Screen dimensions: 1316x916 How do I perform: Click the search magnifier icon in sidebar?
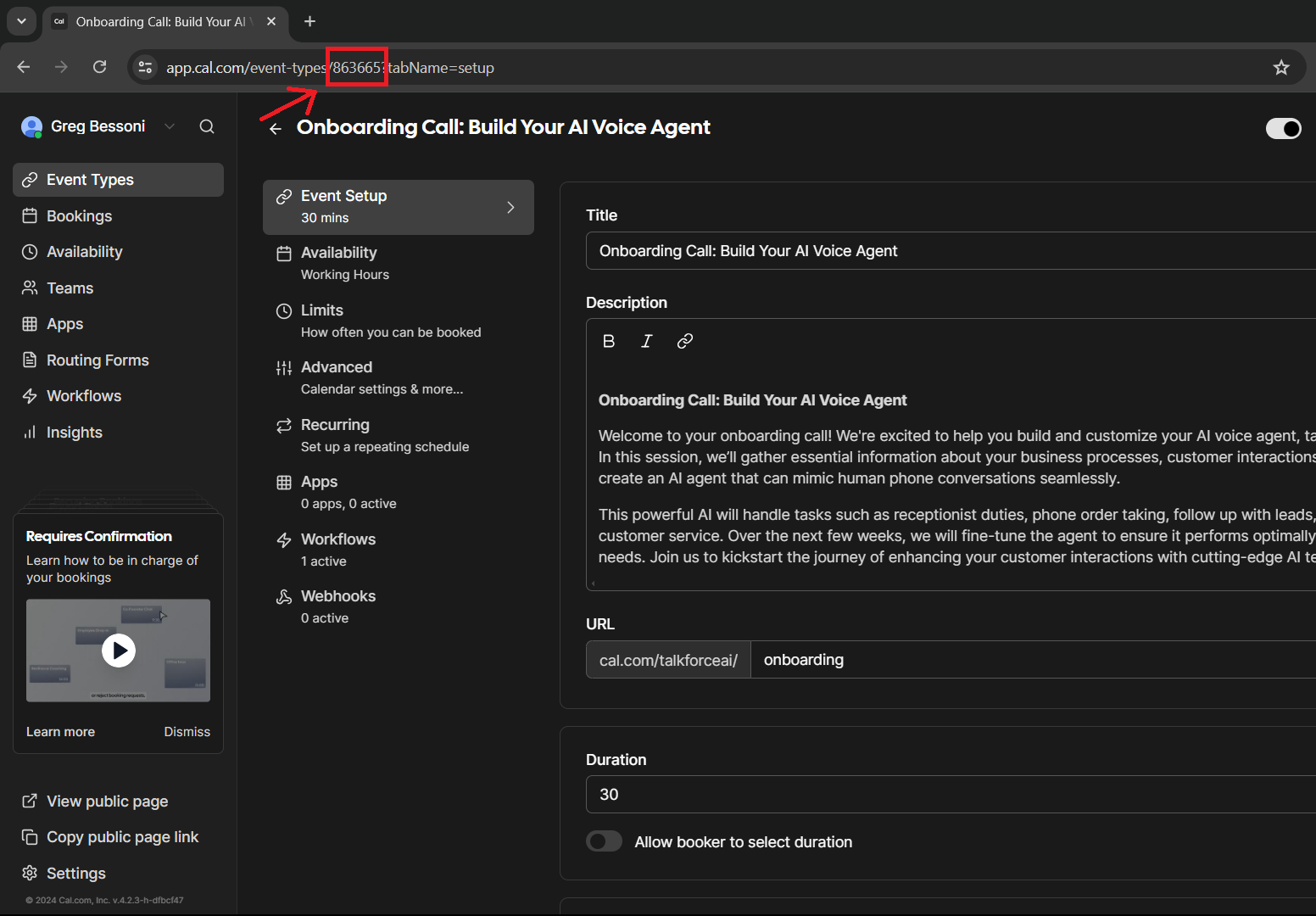tap(207, 126)
